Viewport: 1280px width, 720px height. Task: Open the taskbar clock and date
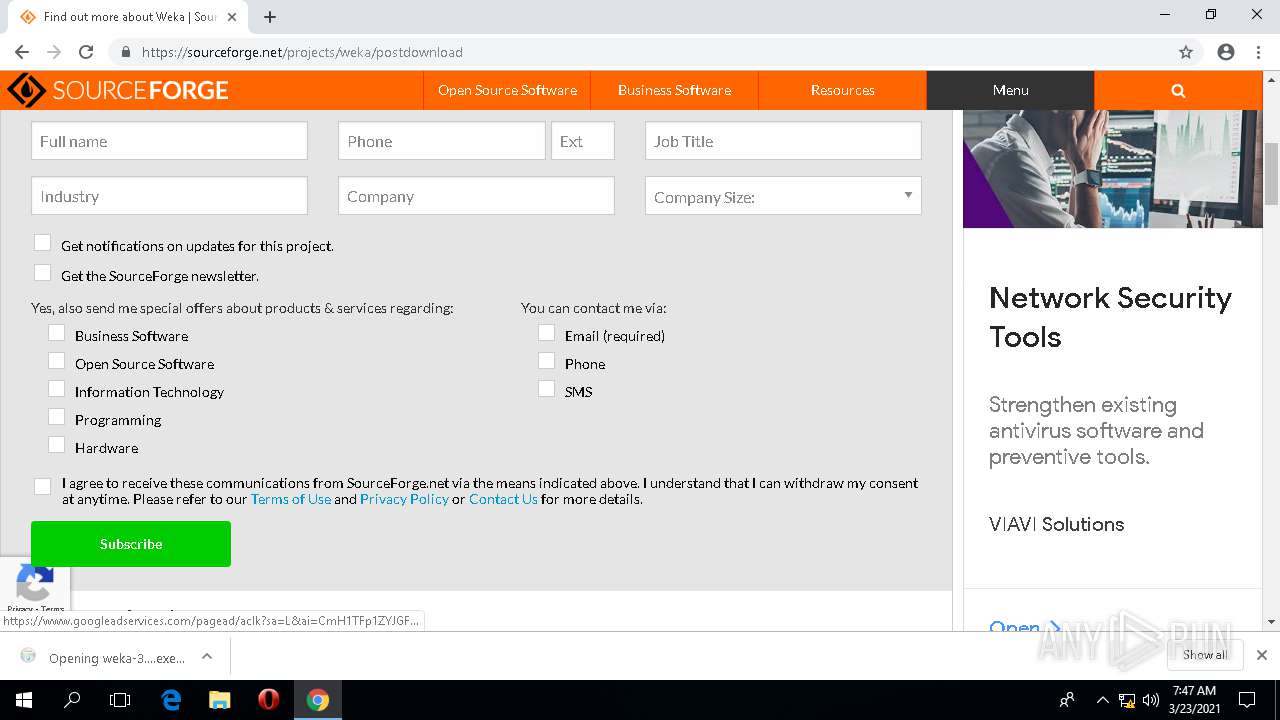1194,700
